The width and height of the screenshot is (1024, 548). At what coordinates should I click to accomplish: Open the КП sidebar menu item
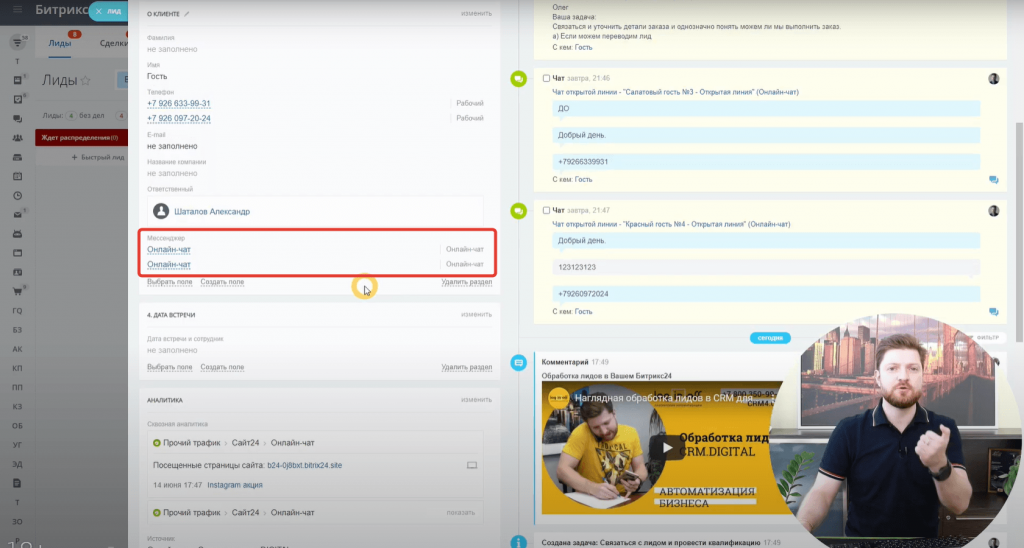coord(18,368)
